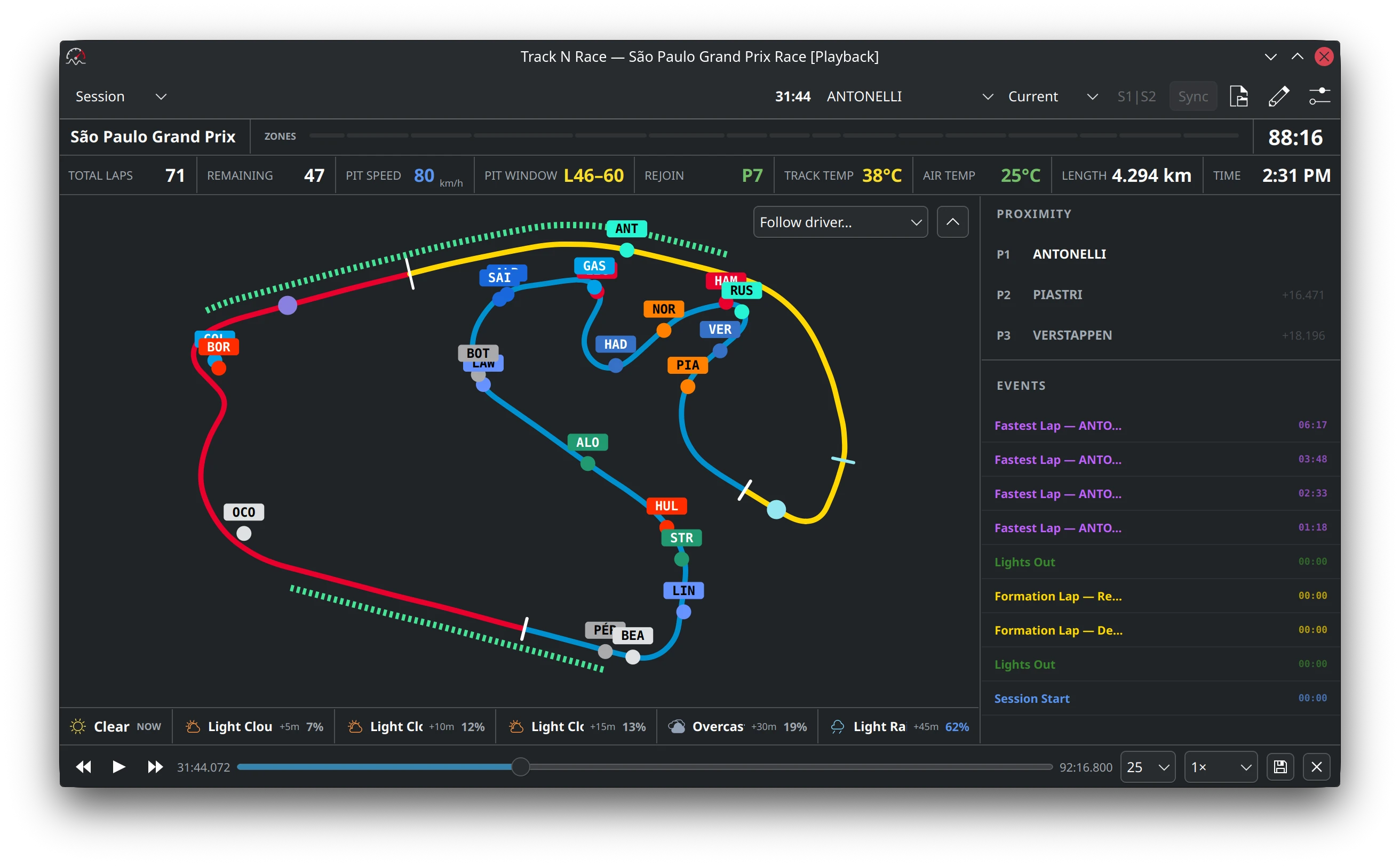This screenshot has height=866, width=1400.
Task: Click the ANT driver marker on the track
Action: pos(626,250)
